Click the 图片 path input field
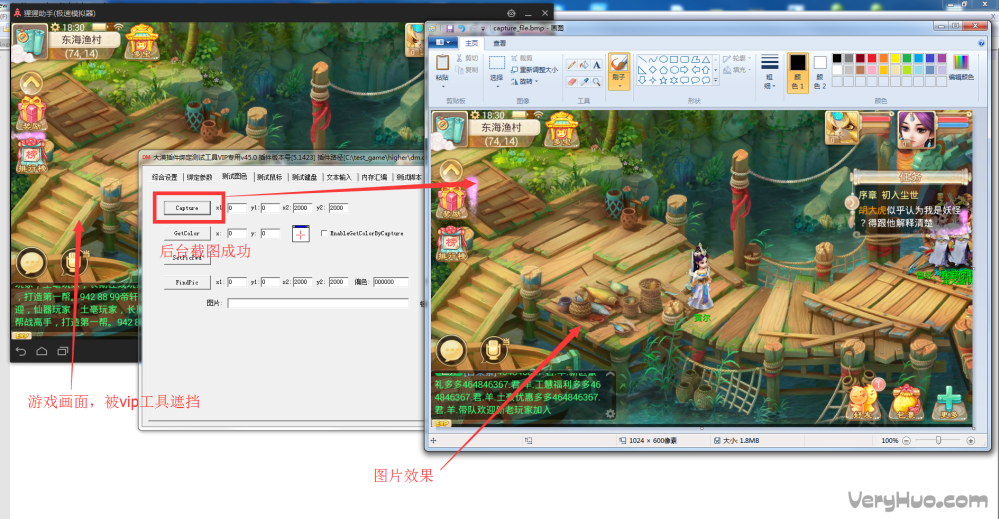The height and width of the screenshot is (519, 999). click(318, 303)
